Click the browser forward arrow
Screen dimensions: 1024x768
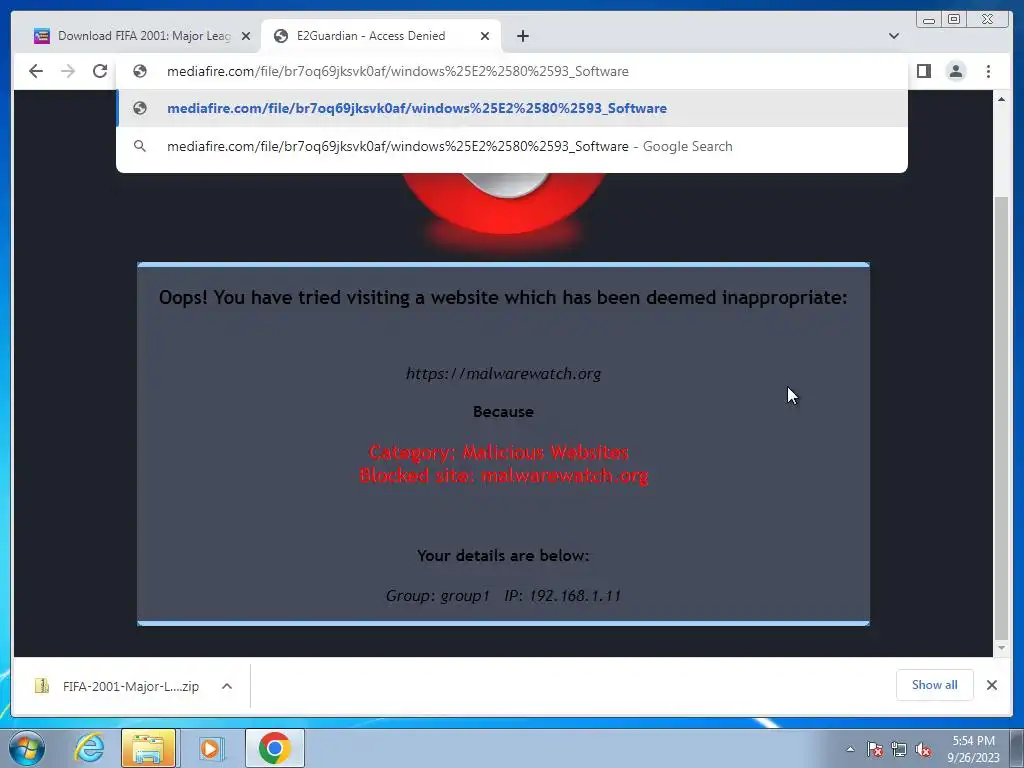click(68, 71)
